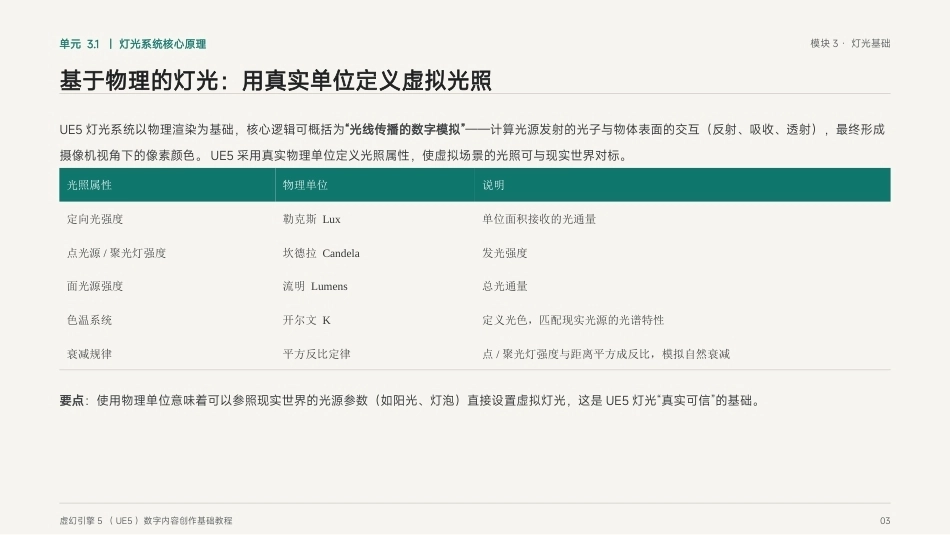Click the quoted phrase '真实可信'

pos(685,400)
